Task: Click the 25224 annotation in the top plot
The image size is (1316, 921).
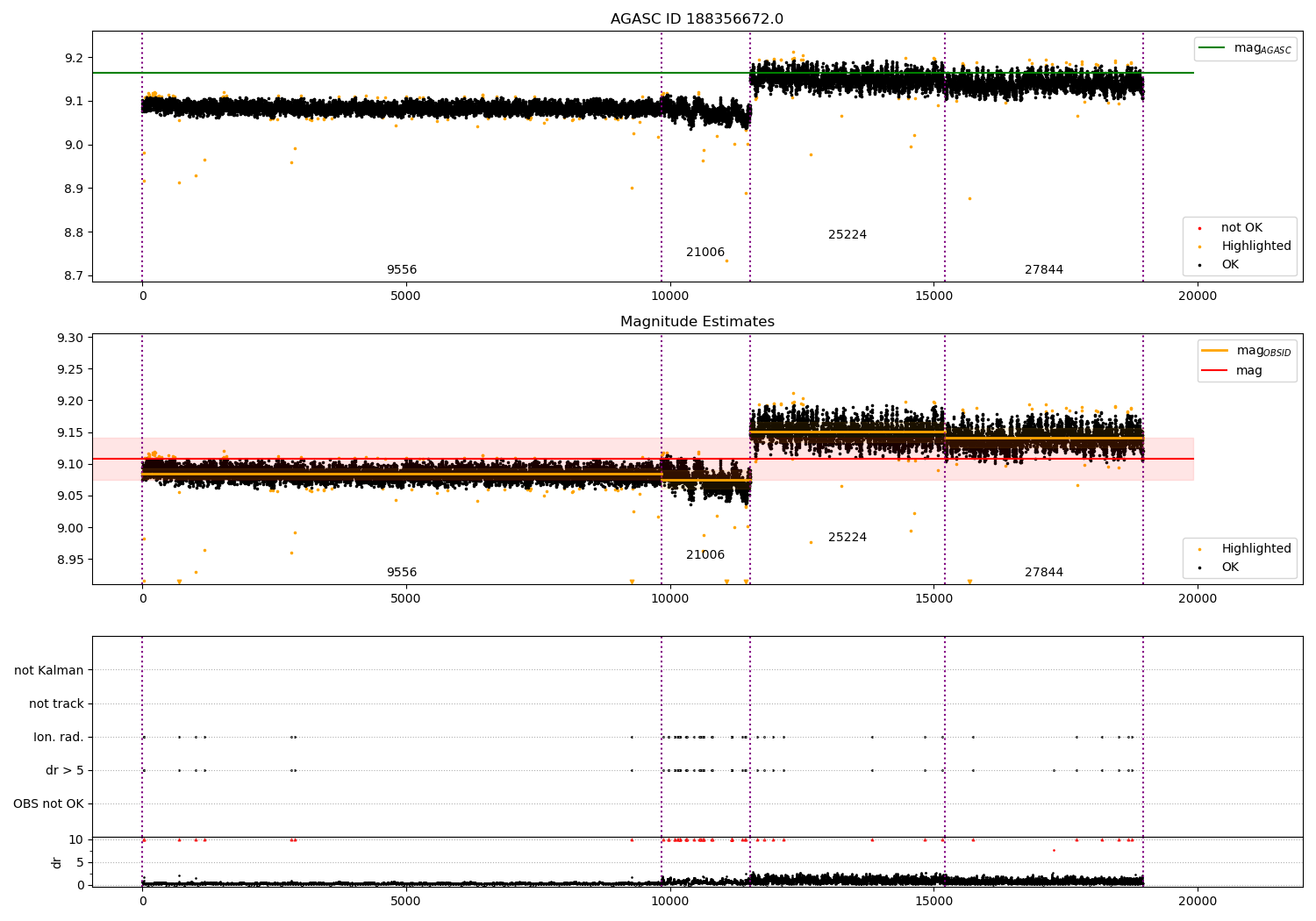Action: (848, 235)
